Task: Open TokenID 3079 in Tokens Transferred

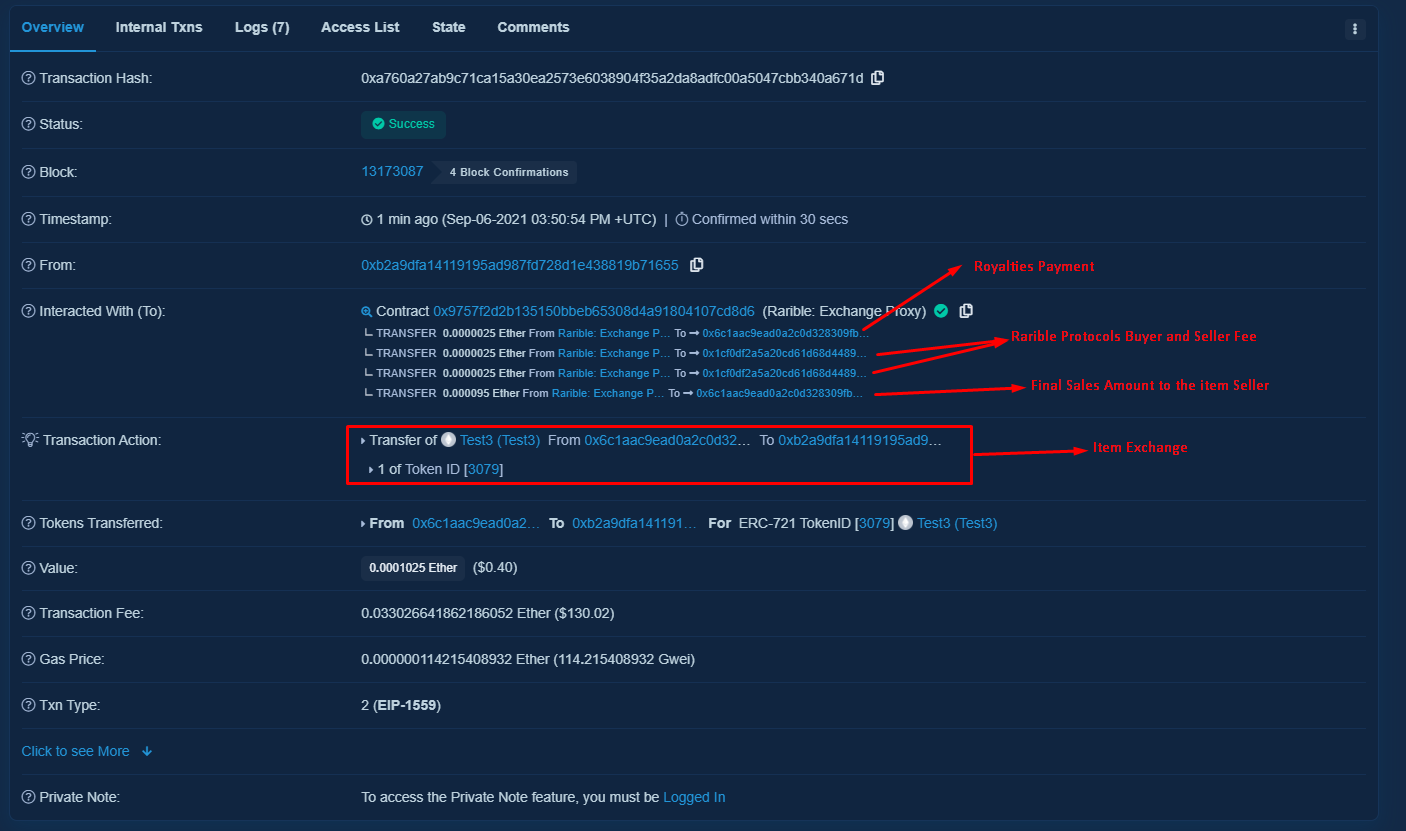Action: pyautogui.click(x=875, y=523)
